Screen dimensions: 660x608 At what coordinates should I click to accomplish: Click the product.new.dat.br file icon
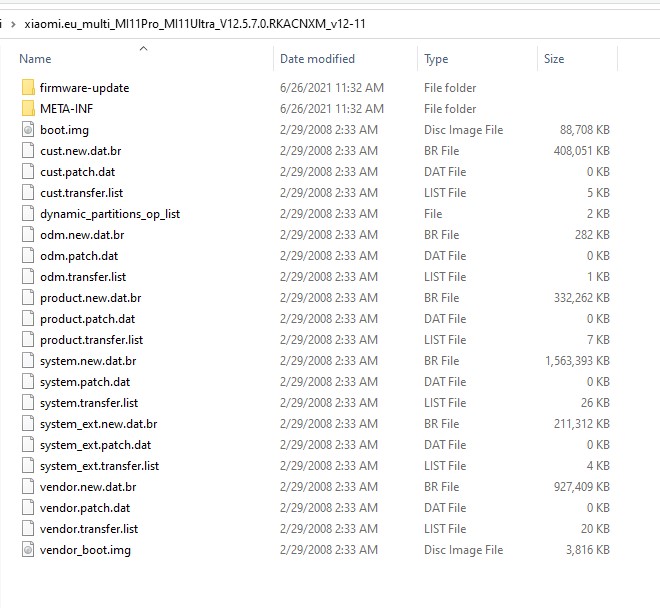[28, 298]
